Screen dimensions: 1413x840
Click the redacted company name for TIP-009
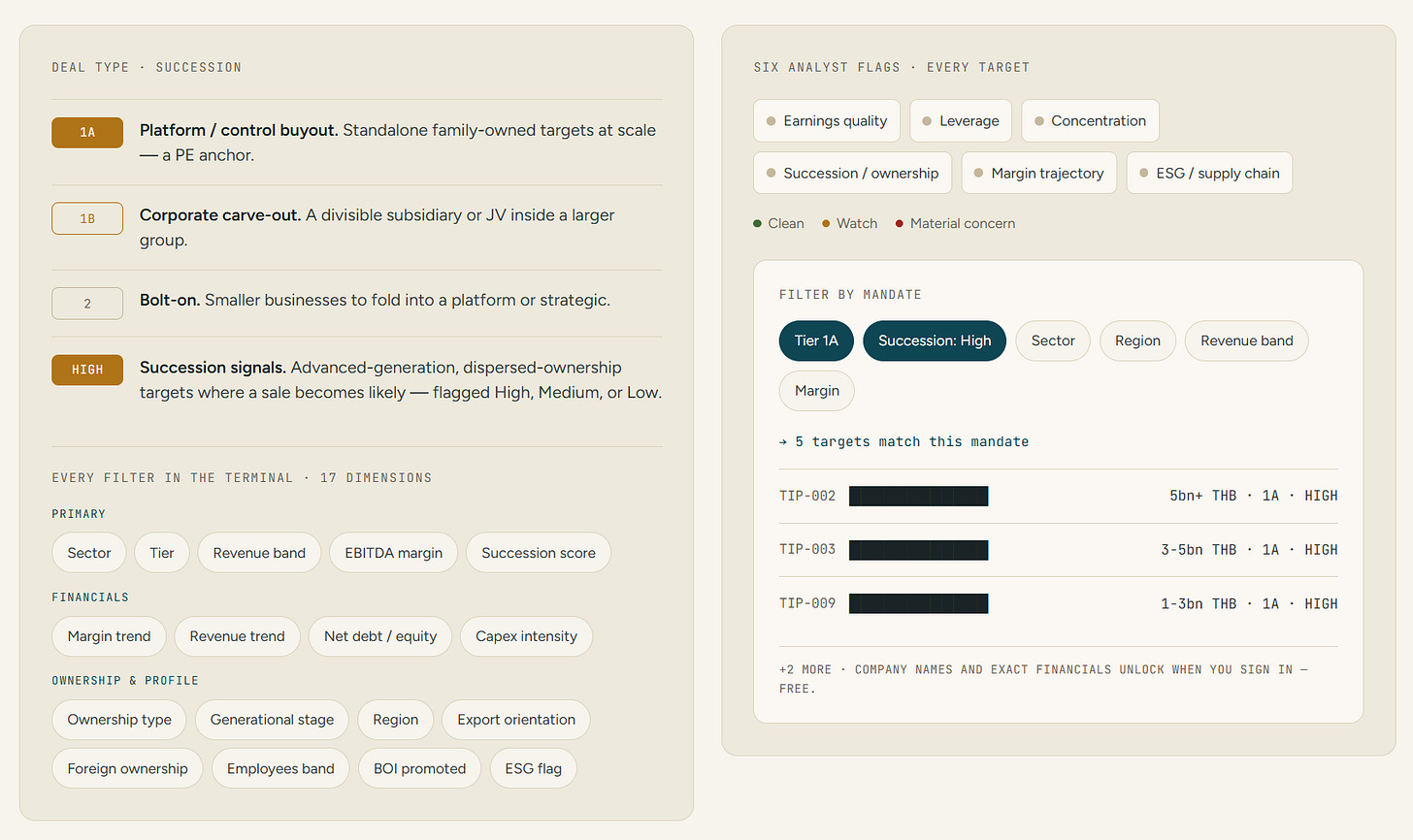click(x=919, y=603)
